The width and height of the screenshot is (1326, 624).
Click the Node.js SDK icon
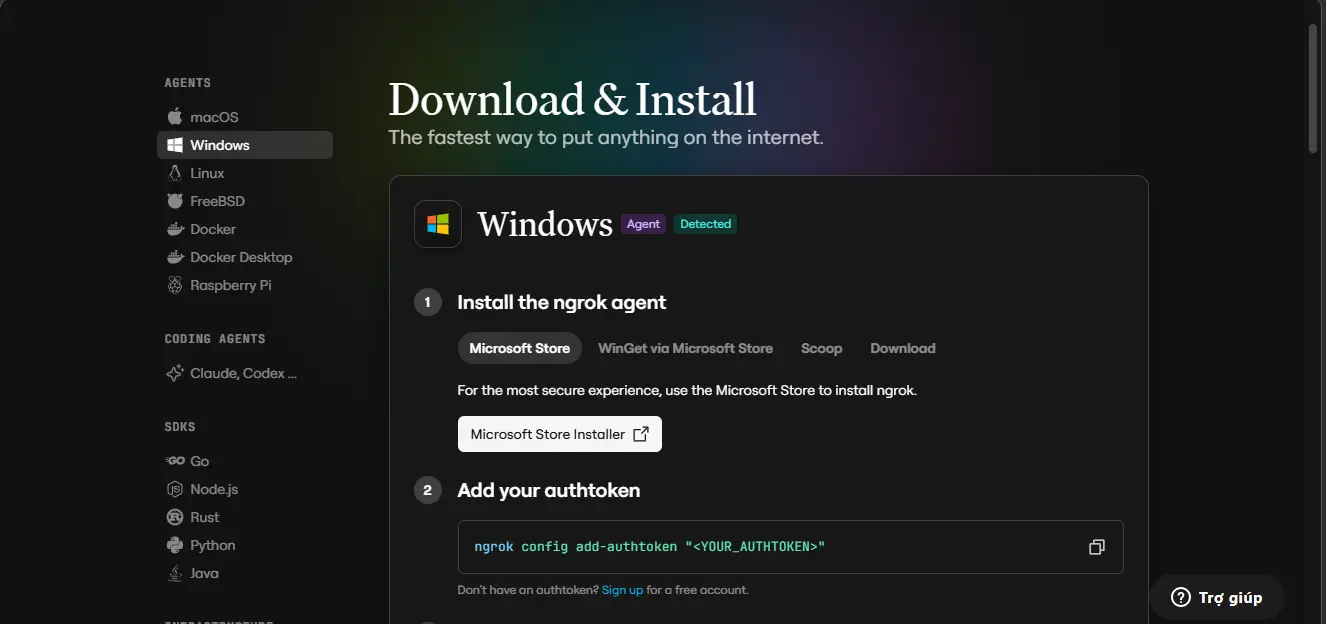click(x=175, y=489)
